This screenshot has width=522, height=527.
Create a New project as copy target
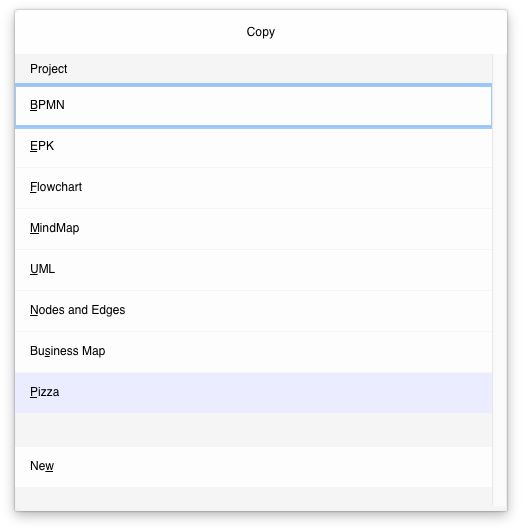[x=253, y=467]
